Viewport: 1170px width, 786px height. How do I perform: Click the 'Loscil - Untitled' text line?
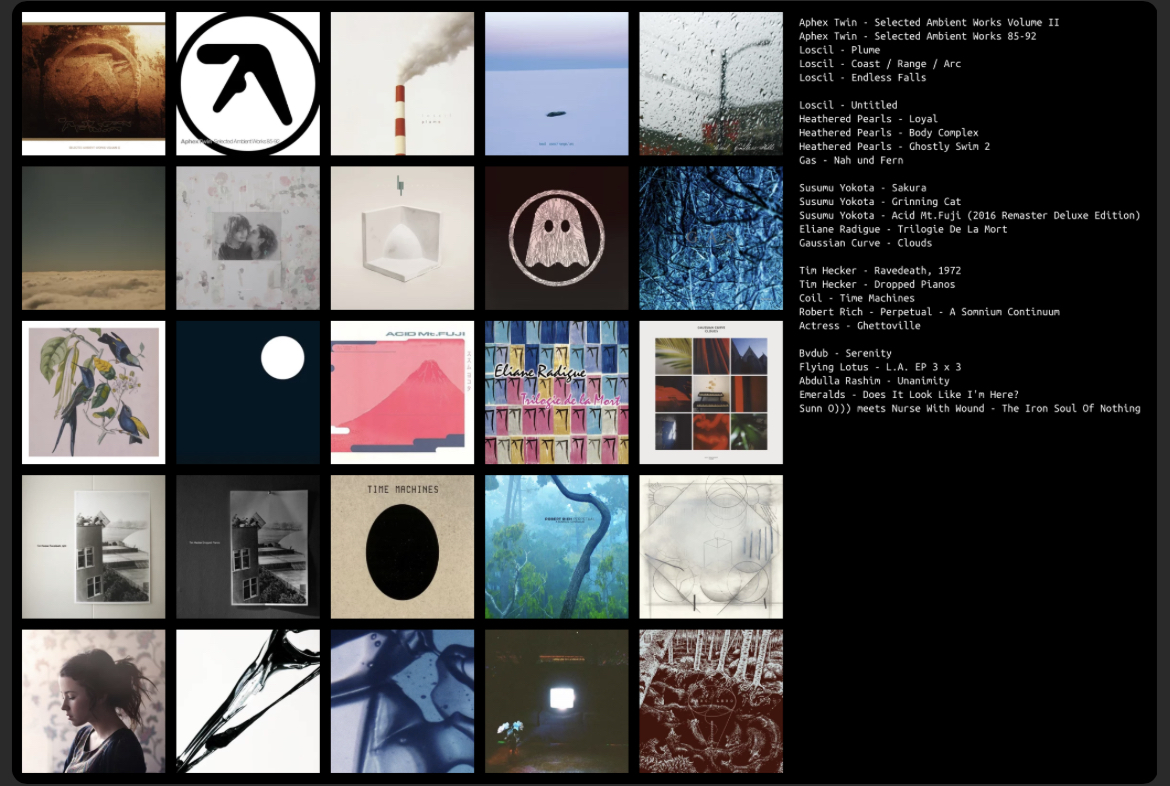pyautogui.click(x=848, y=105)
